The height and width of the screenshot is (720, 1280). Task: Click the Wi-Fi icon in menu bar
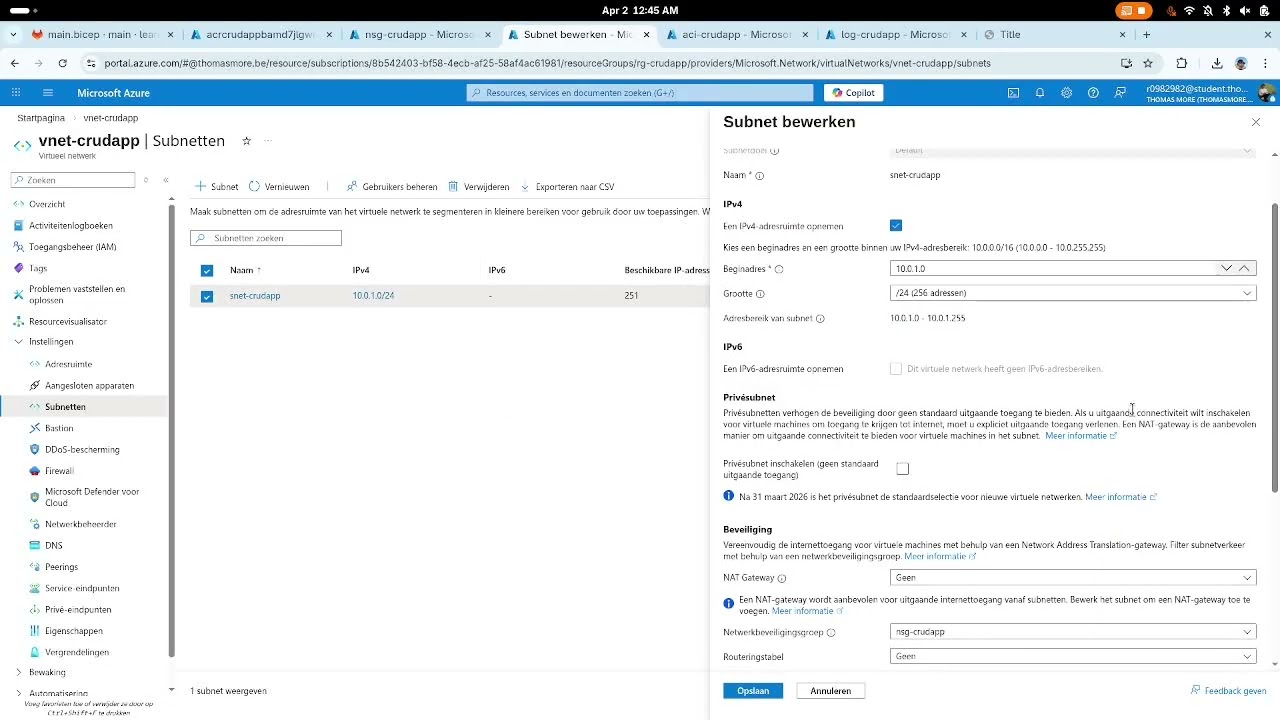[x=1189, y=10]
